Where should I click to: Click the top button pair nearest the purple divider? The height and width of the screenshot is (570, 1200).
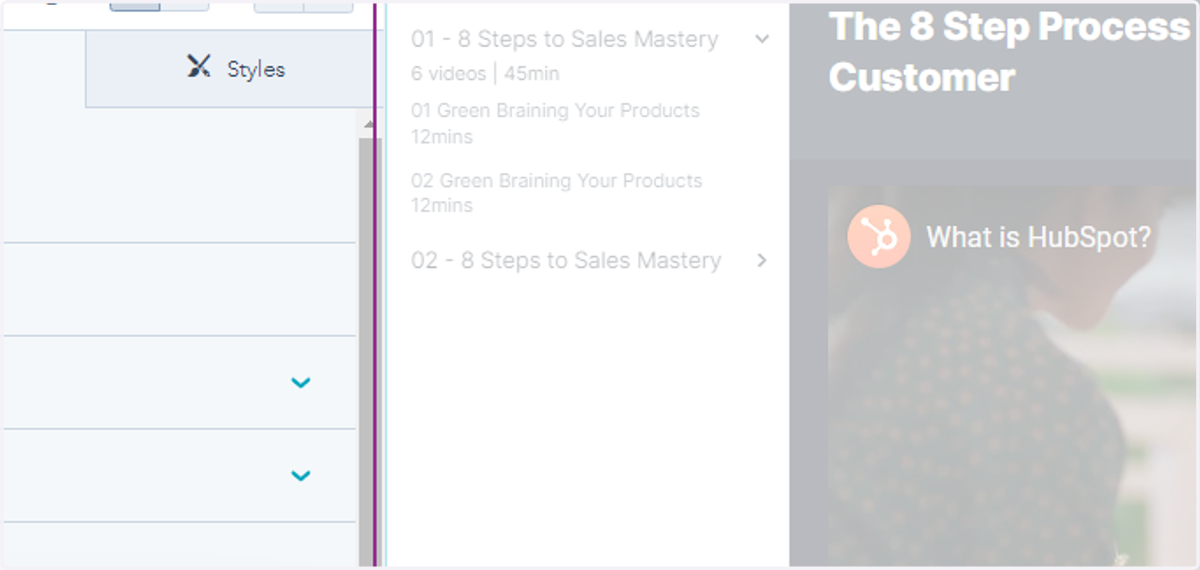coord(304,5)
